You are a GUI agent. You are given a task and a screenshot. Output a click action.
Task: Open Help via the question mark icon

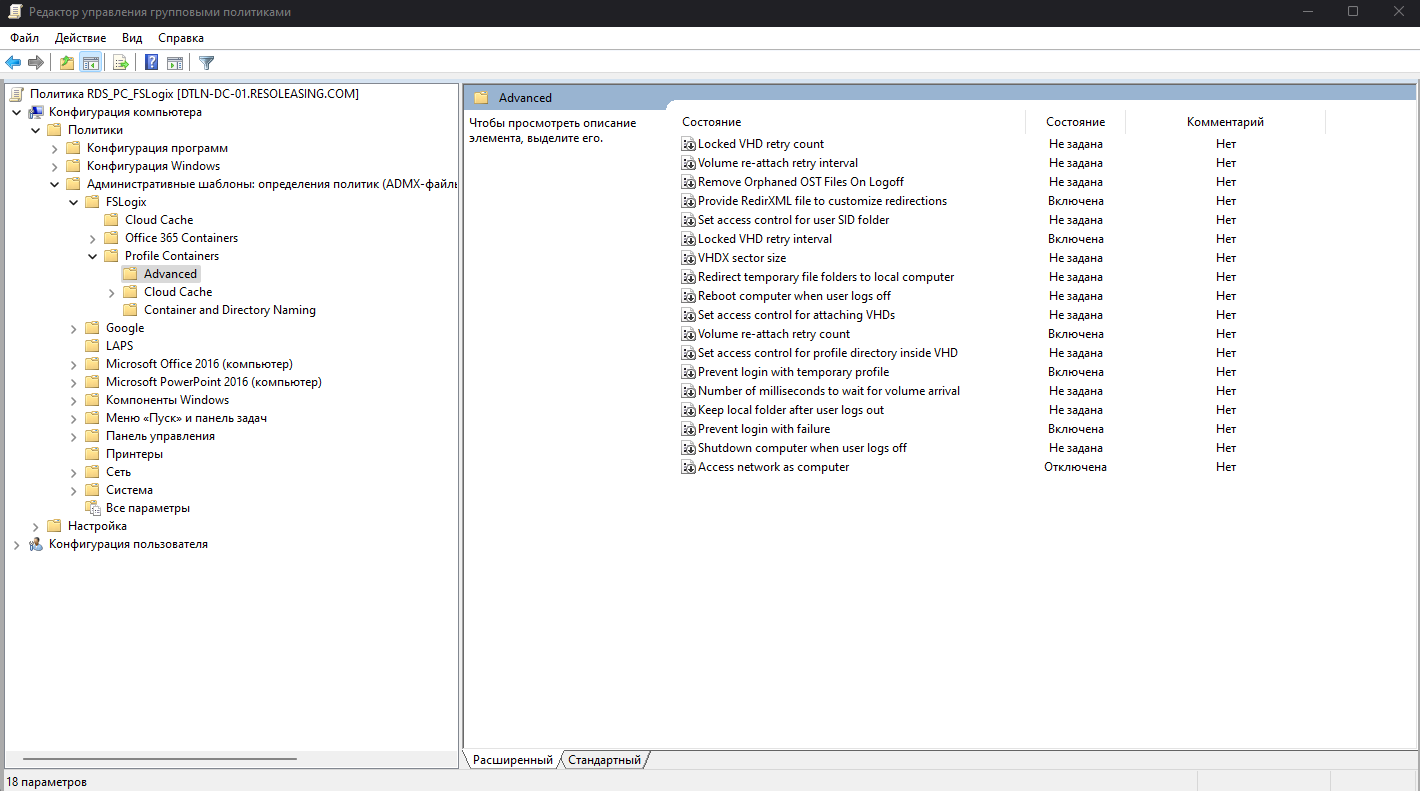150,62
